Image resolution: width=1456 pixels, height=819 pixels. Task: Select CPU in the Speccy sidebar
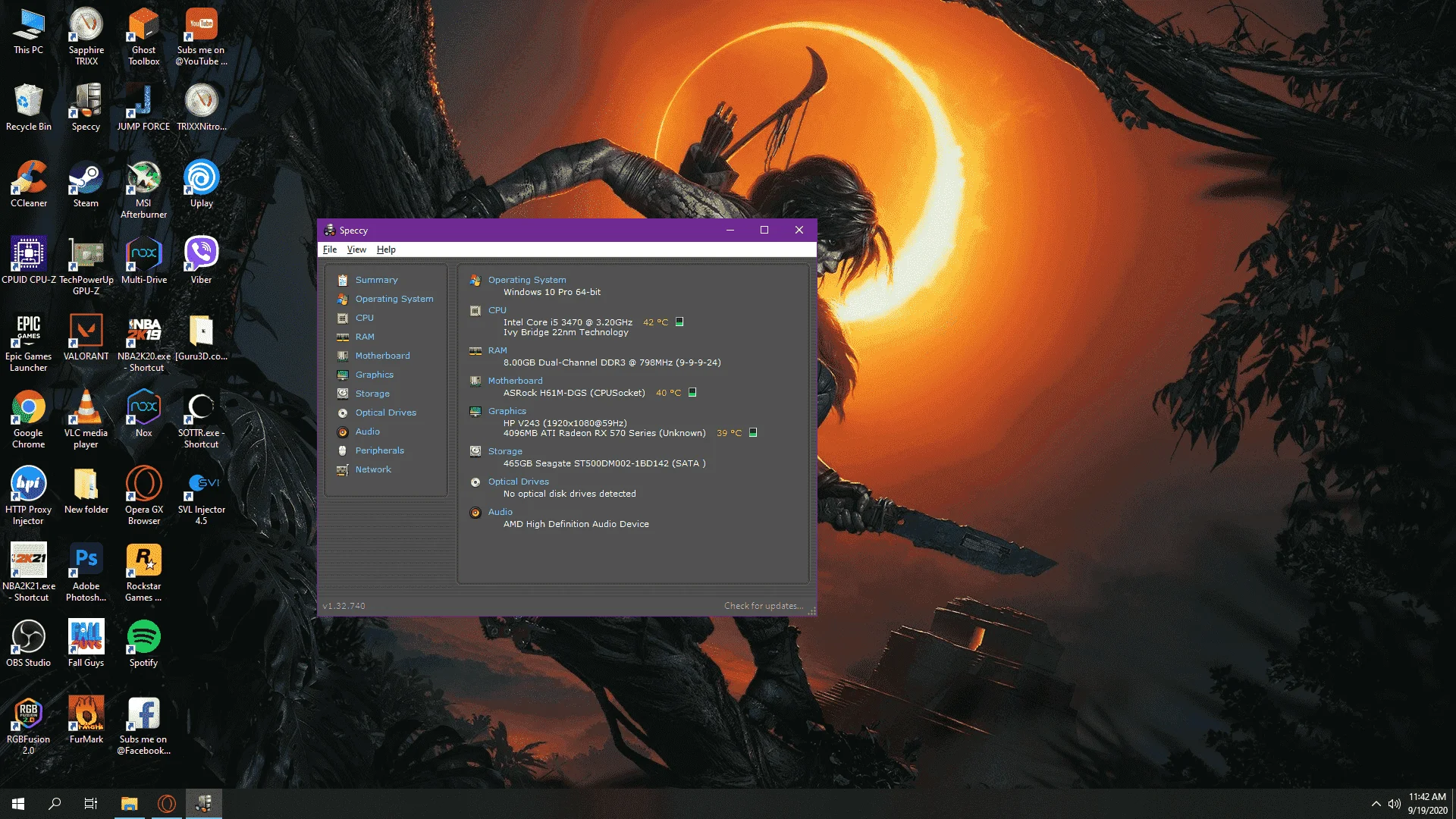pos(364,318)
